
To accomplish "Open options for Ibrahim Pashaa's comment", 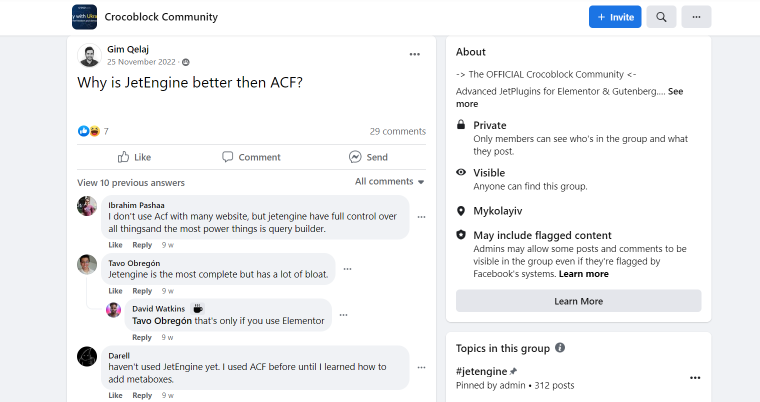I will [421, 217].
